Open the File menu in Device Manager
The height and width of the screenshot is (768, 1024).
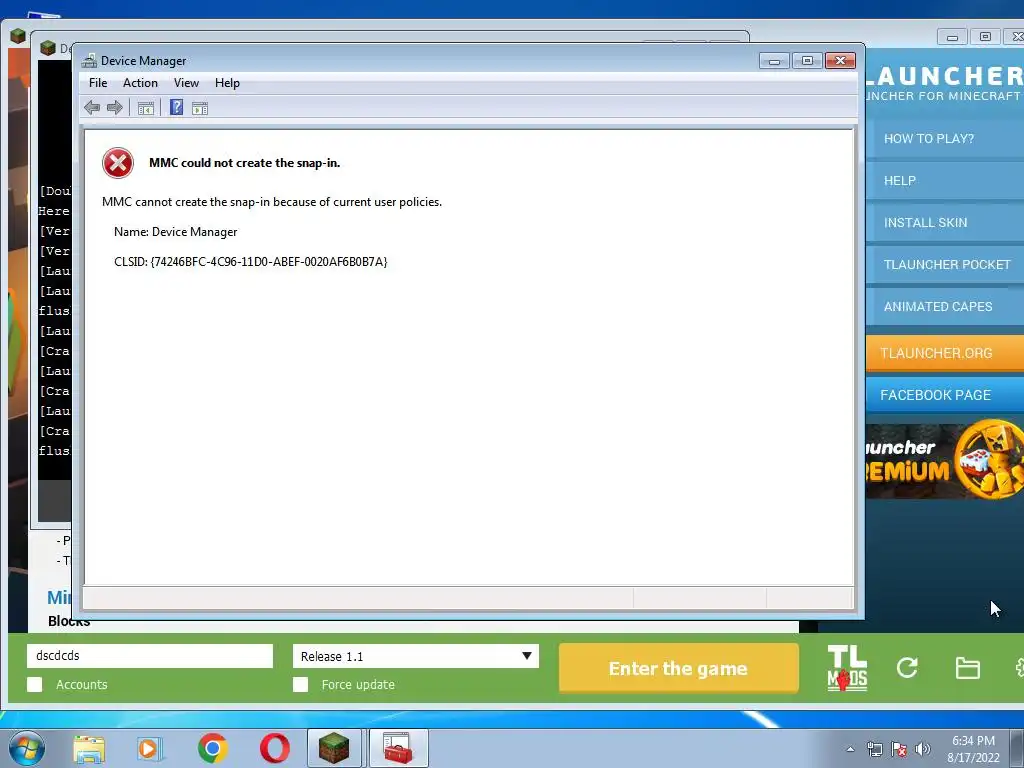[x=98, y=83]
